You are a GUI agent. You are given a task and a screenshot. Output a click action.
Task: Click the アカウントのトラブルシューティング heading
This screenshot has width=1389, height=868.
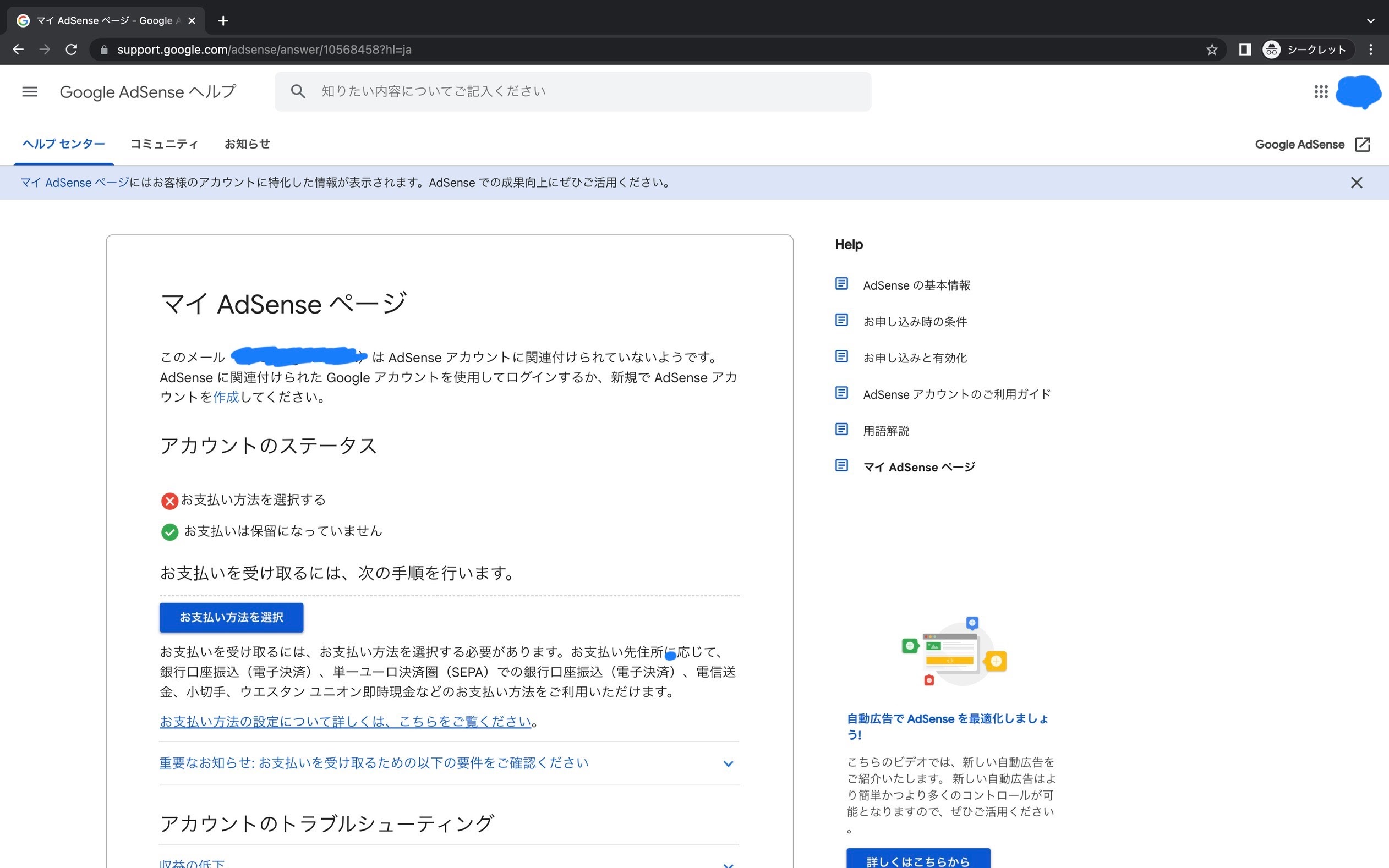pos(327,823)
